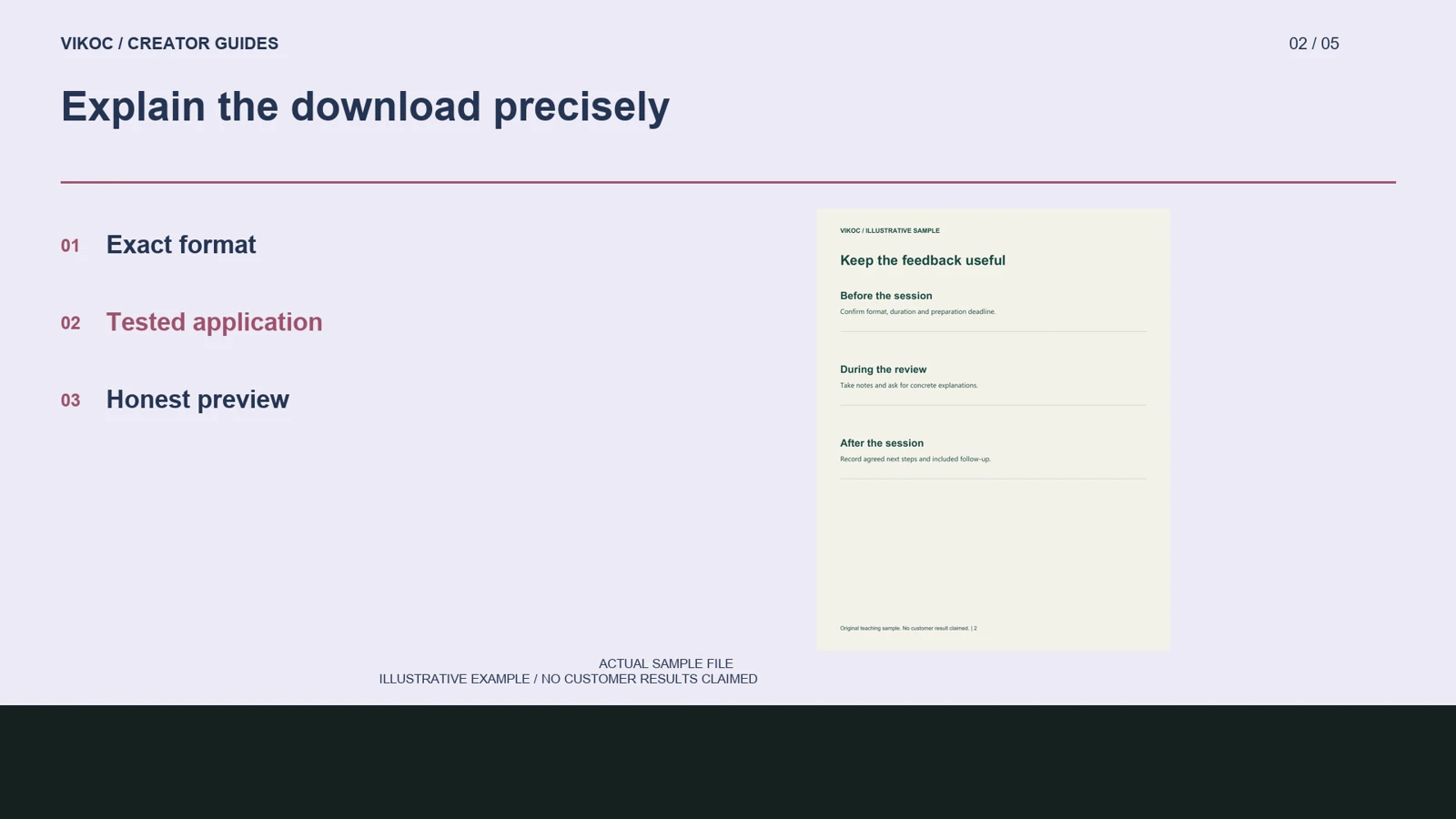Viewport: 1456px width, 819px height.
Task: Click 'Confirm format, duration and preparation deadline.' line
Action: 917,312
